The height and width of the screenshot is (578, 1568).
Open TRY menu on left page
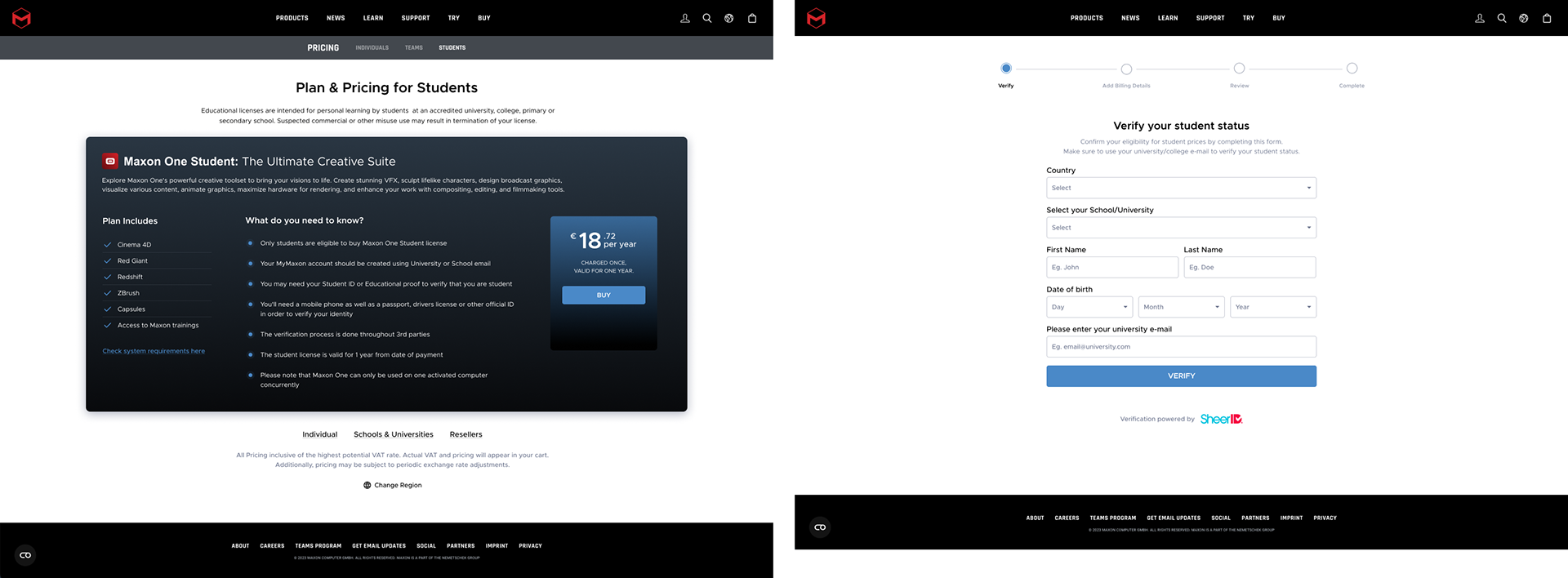click(454, 18)
